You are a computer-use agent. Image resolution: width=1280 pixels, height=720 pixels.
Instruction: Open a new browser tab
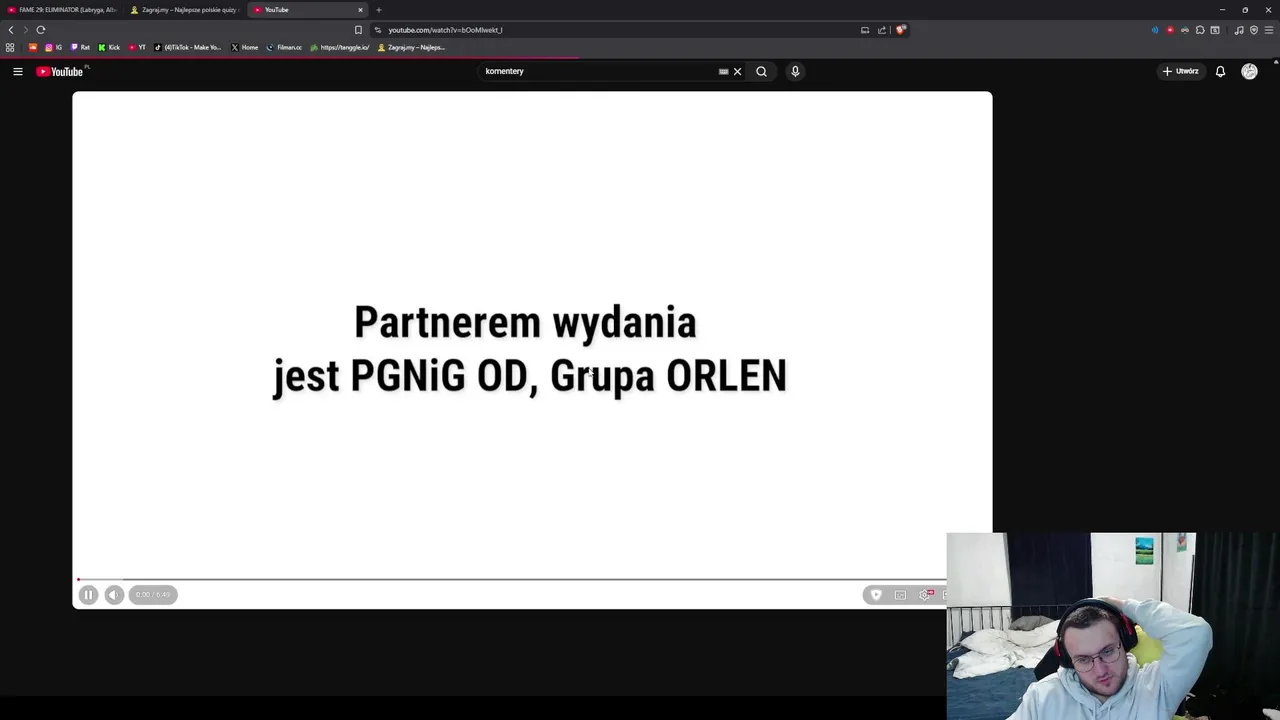(x=379, y=10)
